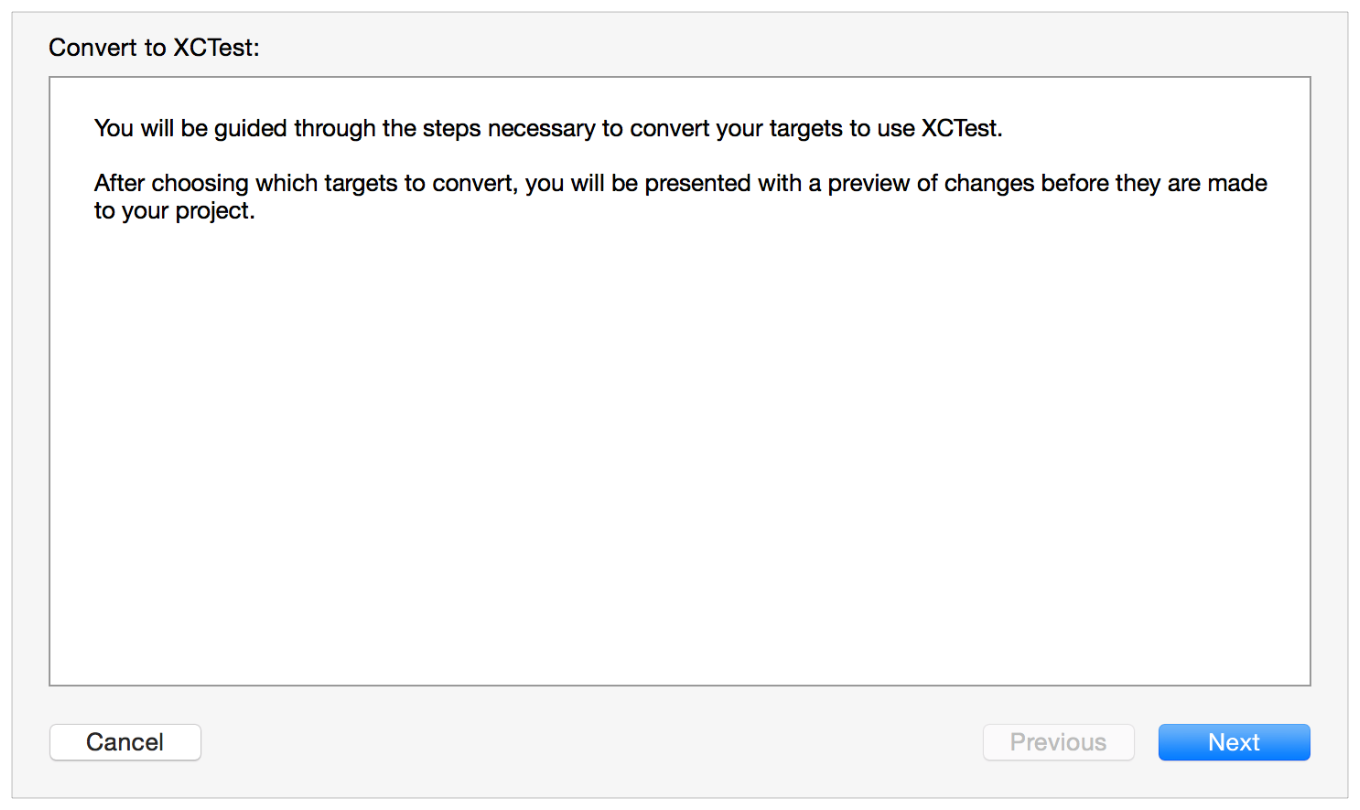The image size is (1360, 810).
Task: Click the blue Next button
Action: tap(1234, 742)
